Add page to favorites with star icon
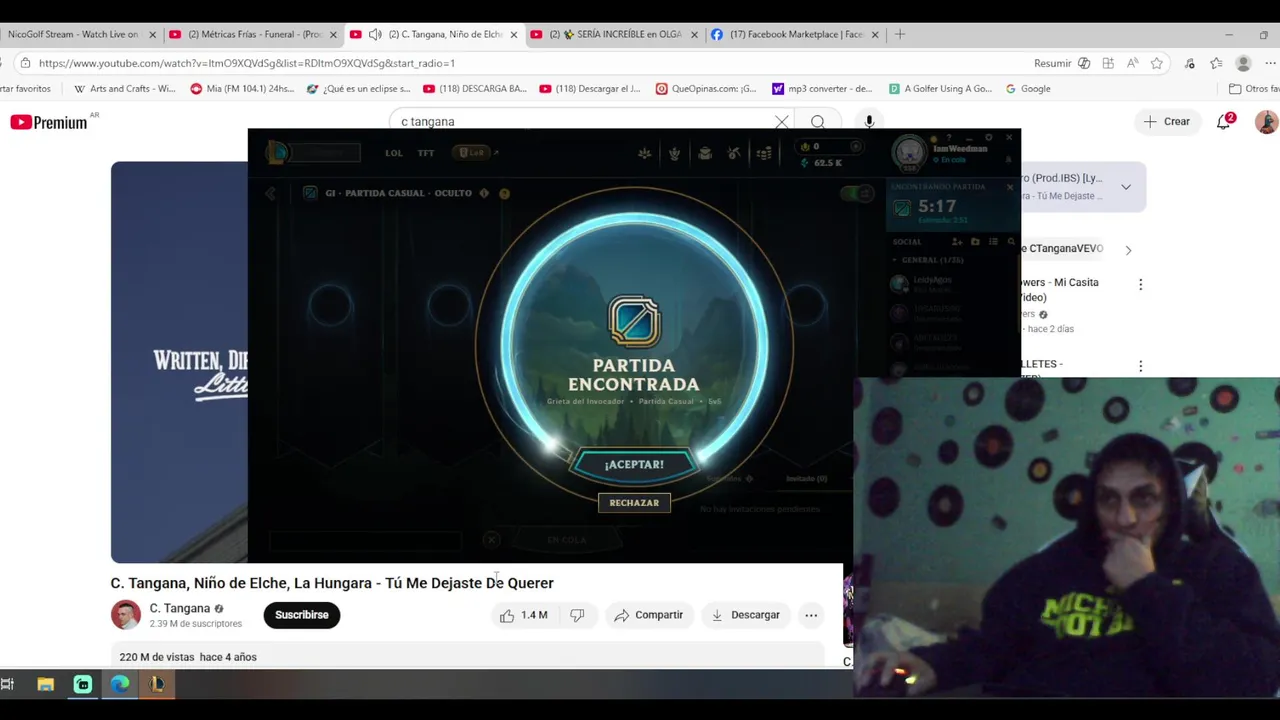The image size is (1280, 720). point(1157,63)
